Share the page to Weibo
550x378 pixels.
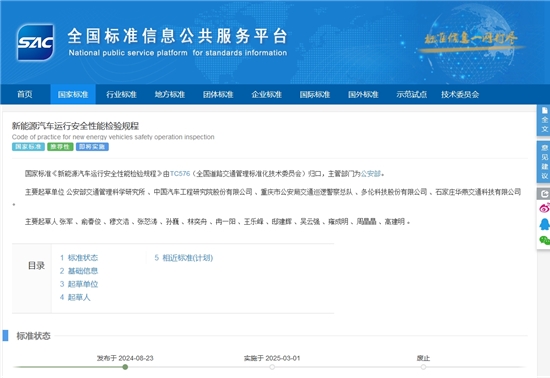click(x=544, y=208)
